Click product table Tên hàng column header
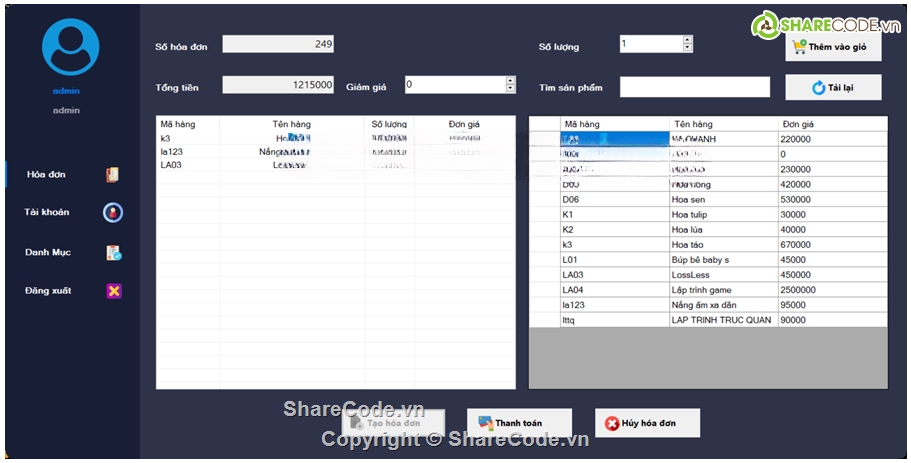Screen dimensions: 911x463 (x=723, y=124)
